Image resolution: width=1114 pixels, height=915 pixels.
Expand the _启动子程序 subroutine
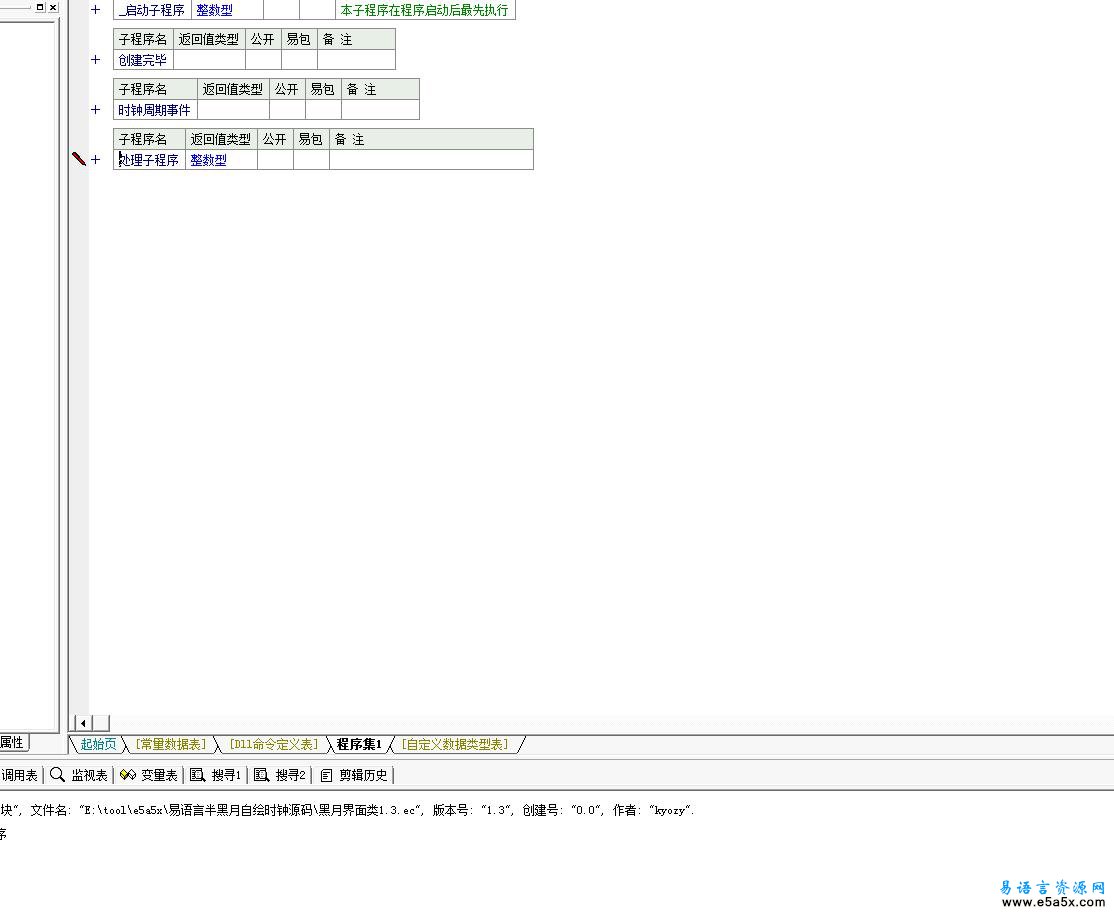(96, 10)
